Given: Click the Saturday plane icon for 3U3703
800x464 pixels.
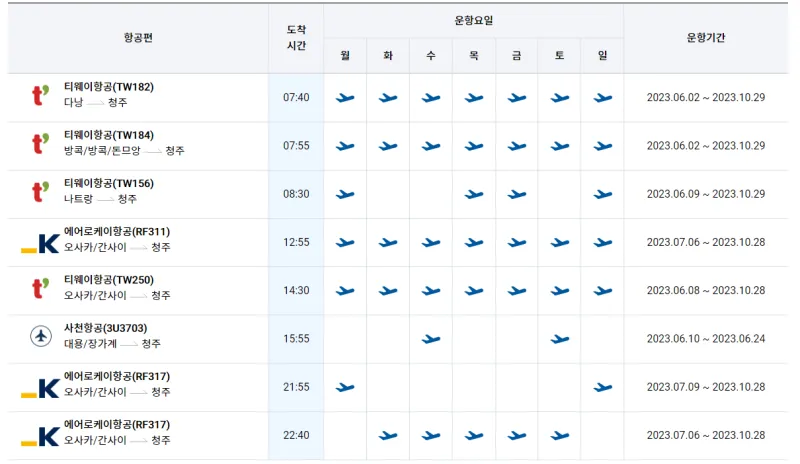Looking at the screenshot, I should [x=560, y=340].
